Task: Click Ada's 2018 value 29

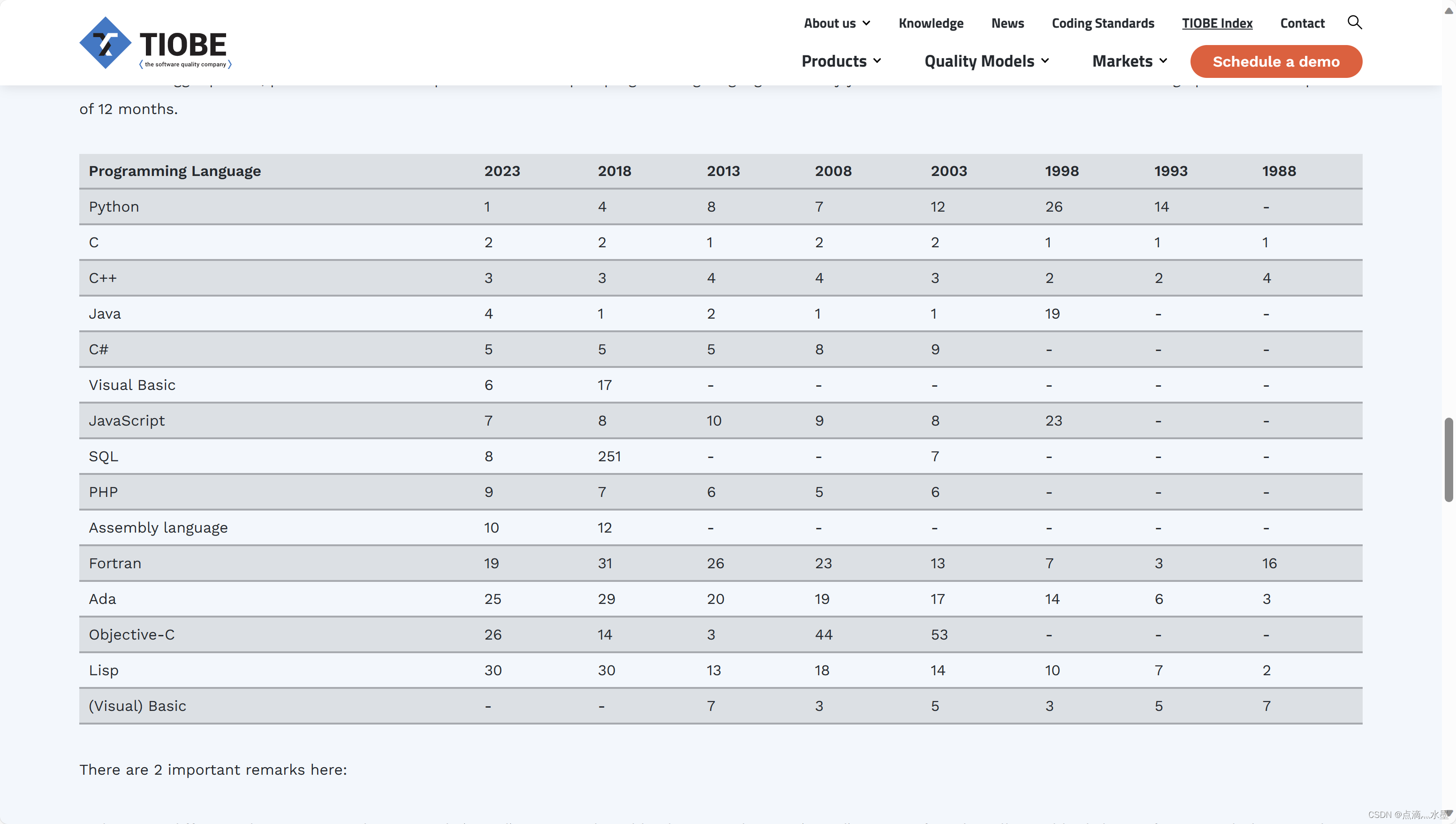Action: 607,599
